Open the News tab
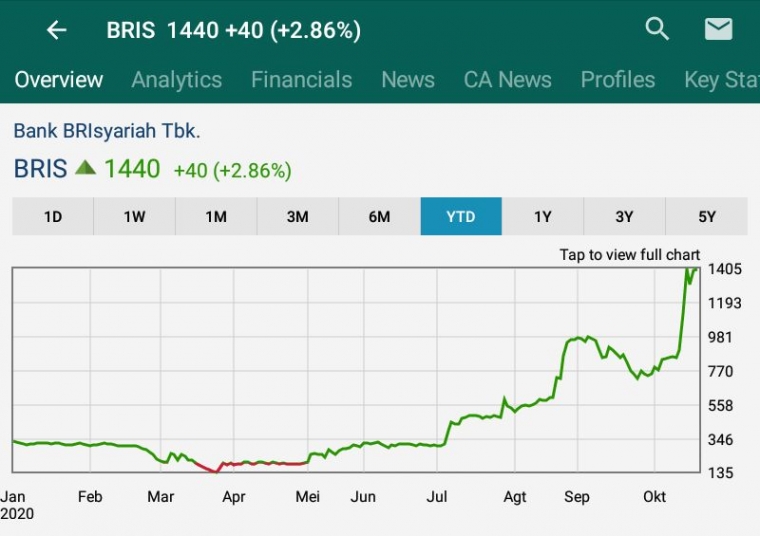760x536 pixels. [x=408, y=79]
